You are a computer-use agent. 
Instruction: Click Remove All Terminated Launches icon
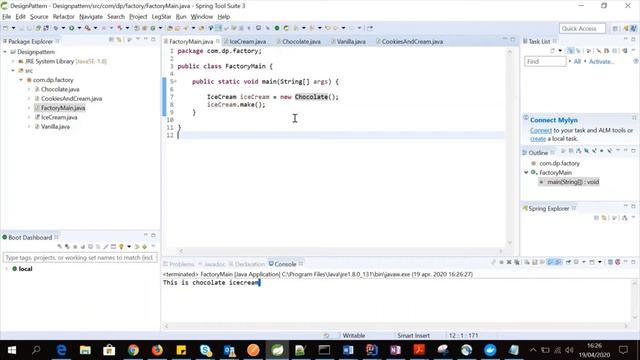[517, 262]
